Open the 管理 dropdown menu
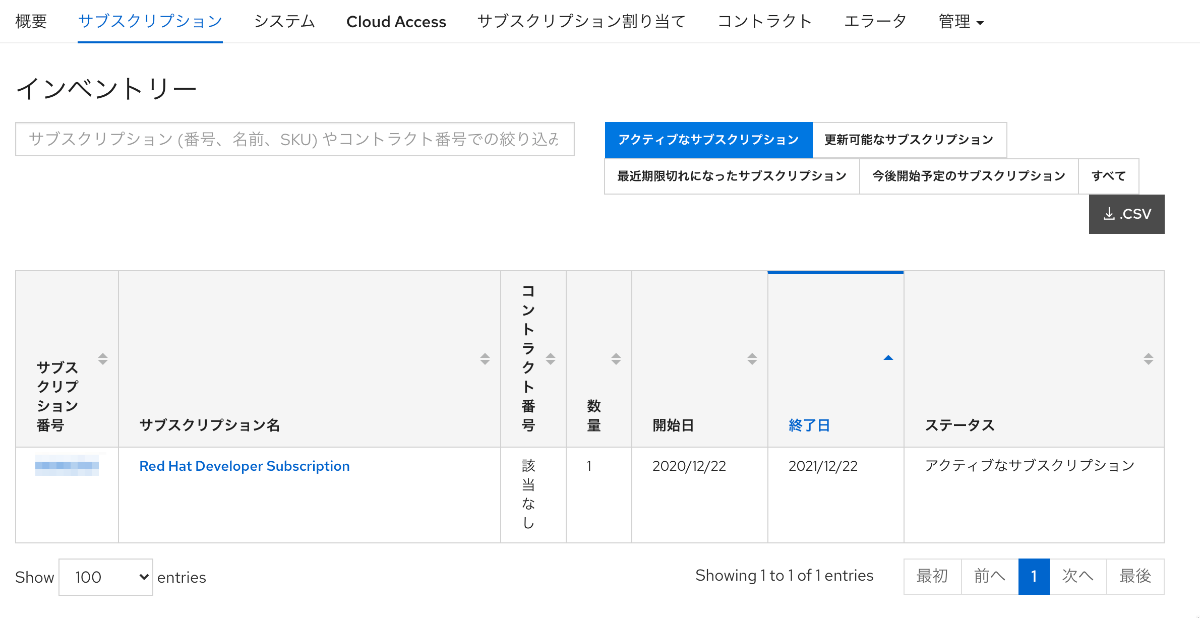The image size is (1200, 618). (x=961, y=21)
